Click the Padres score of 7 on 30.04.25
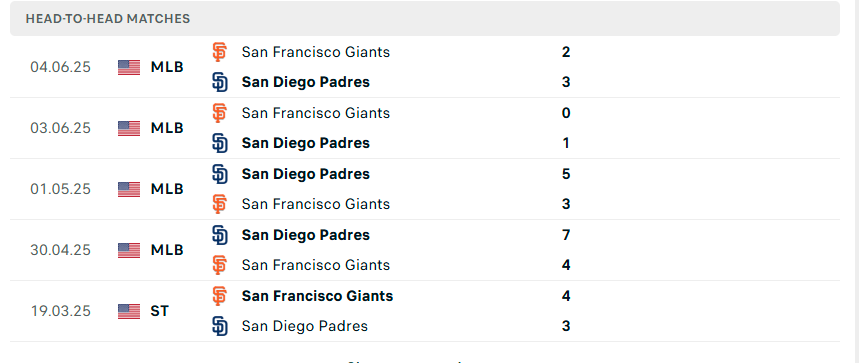Viewport: 859px width, 363px height. tap(566, 235)
